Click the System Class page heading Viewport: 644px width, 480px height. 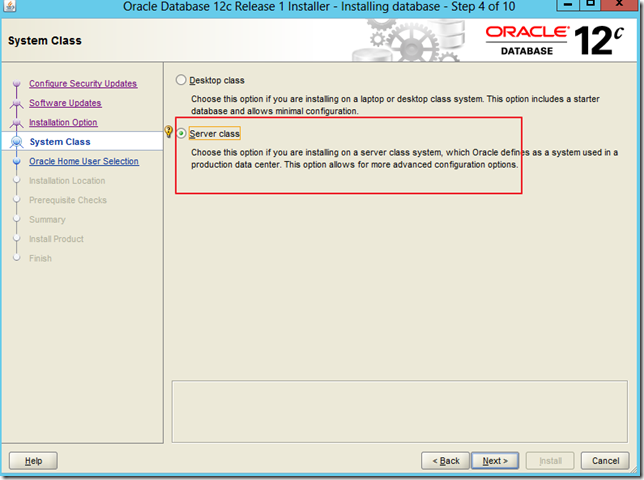(45, 41)
